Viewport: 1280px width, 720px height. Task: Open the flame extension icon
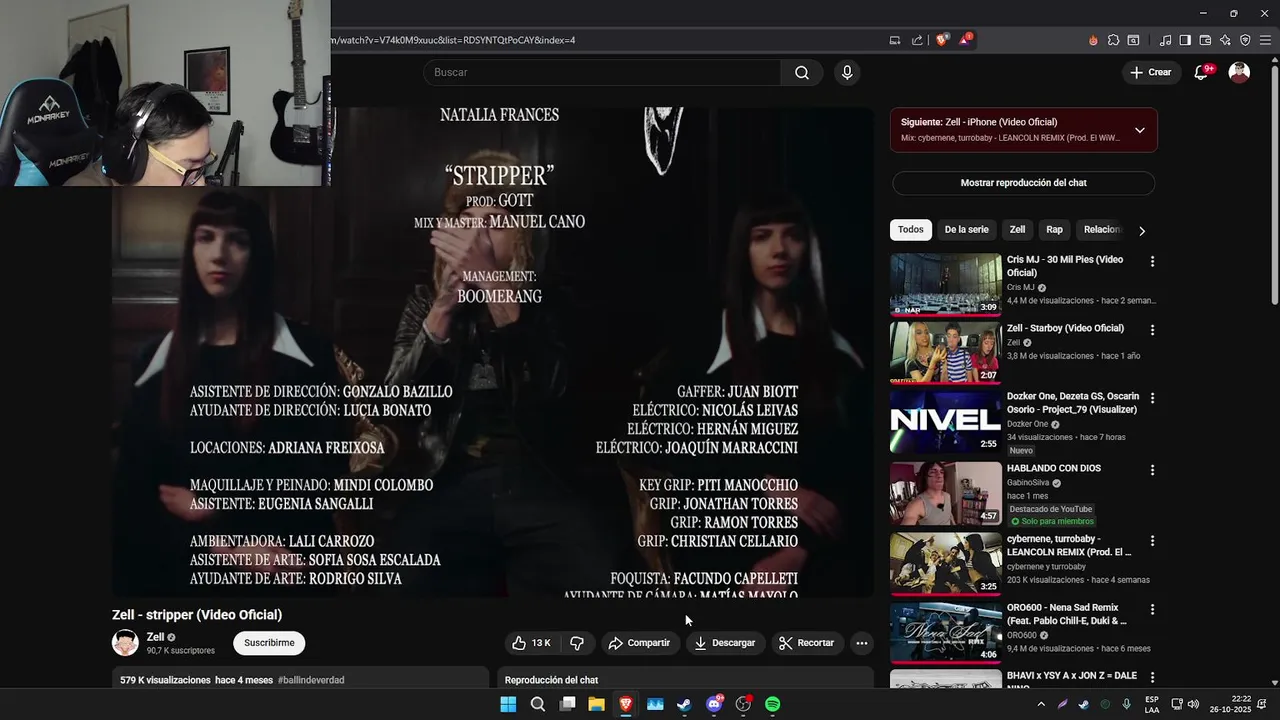(1093, 40)
